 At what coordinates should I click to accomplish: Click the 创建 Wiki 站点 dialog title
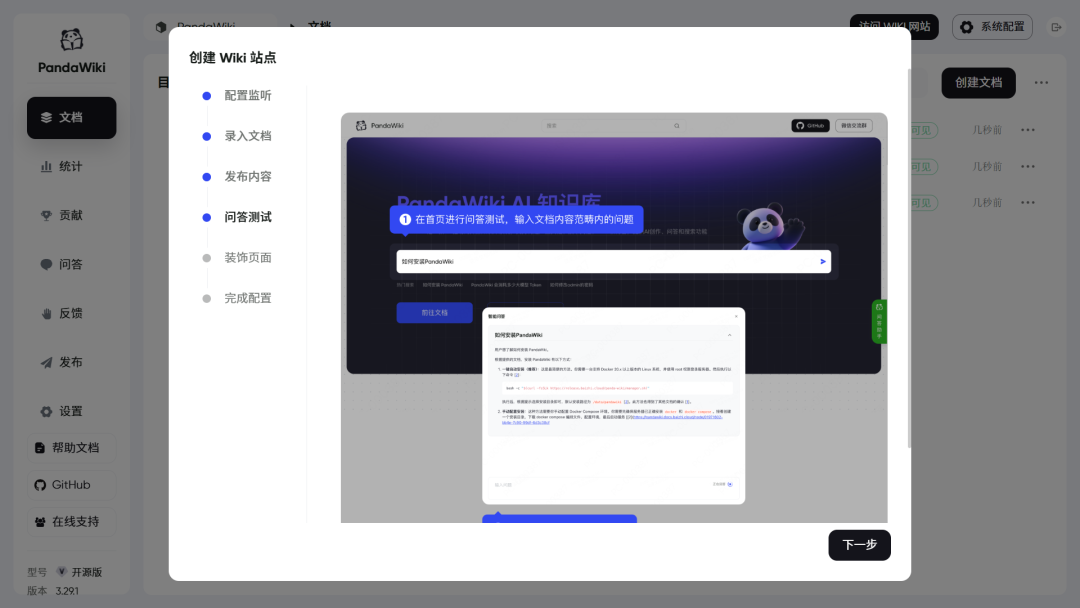pos(233,58)
